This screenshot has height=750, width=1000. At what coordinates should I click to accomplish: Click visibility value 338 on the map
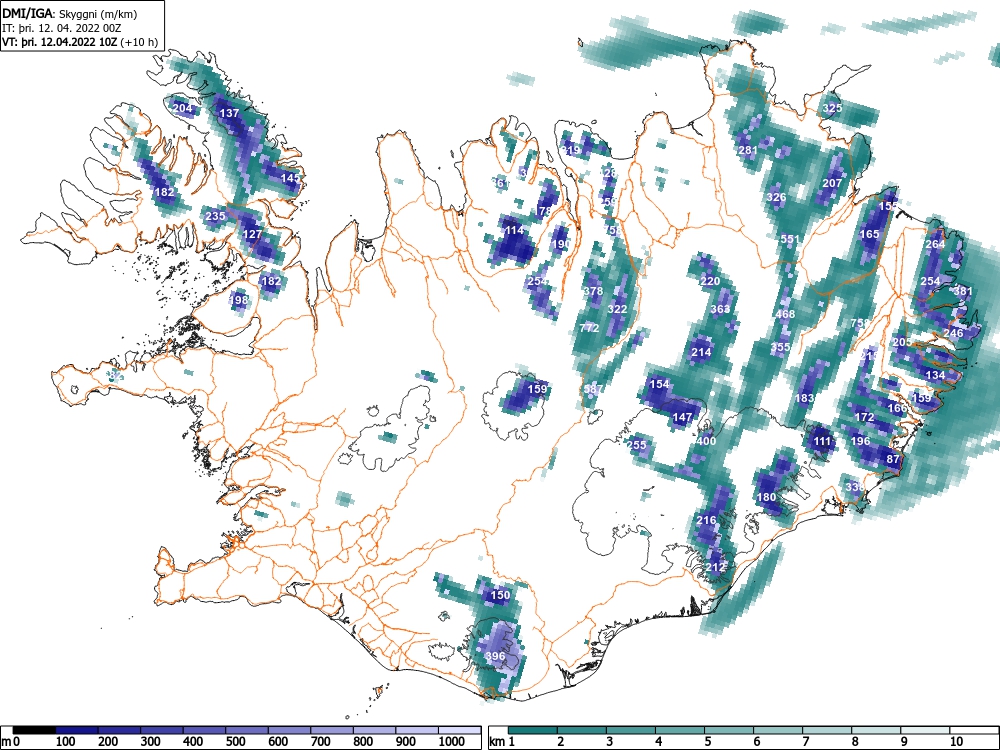click(x=855, y=487)
